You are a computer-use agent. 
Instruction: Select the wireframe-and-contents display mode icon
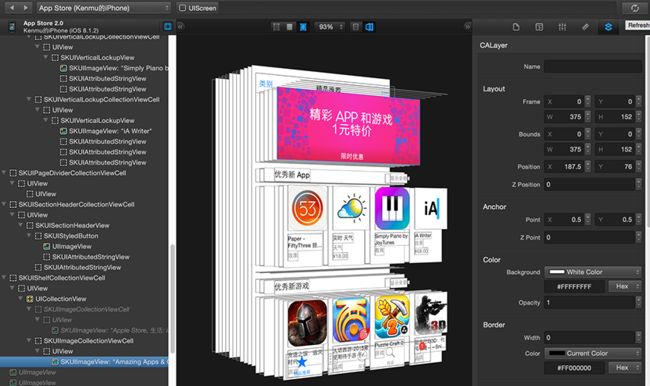303,27
